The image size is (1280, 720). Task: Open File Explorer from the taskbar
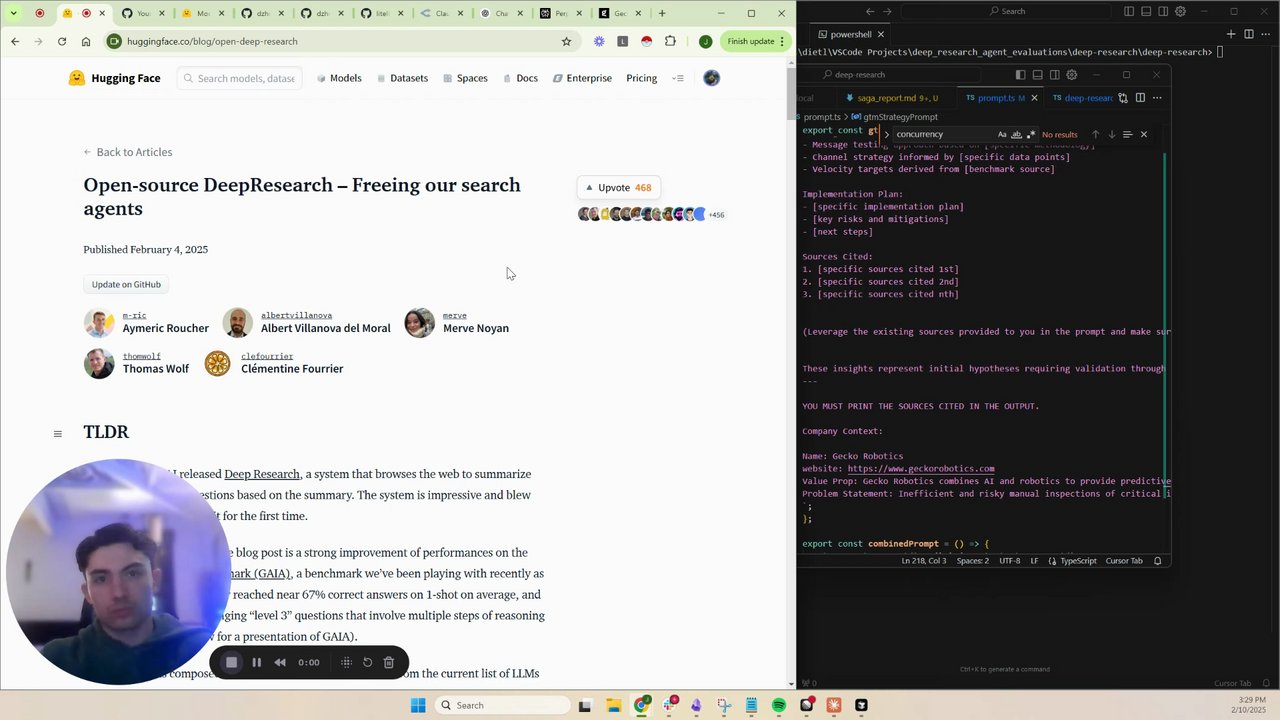pyautogui.click(x=613, y=705)
